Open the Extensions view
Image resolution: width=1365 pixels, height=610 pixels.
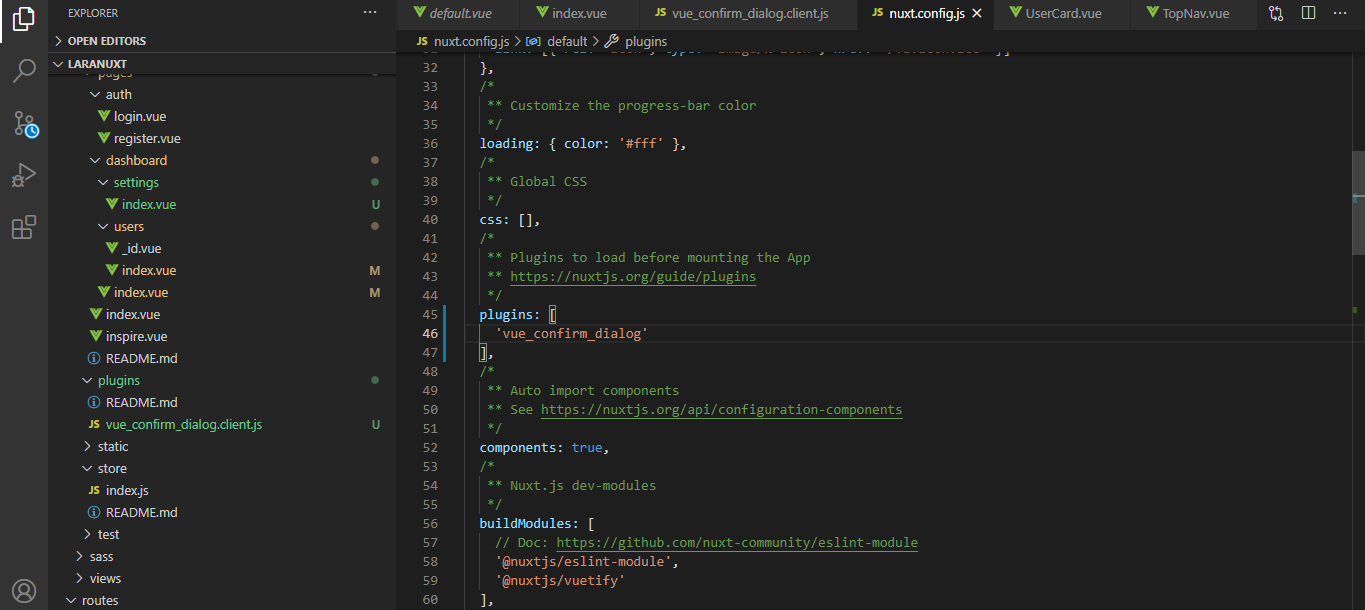tap(24, 228)
